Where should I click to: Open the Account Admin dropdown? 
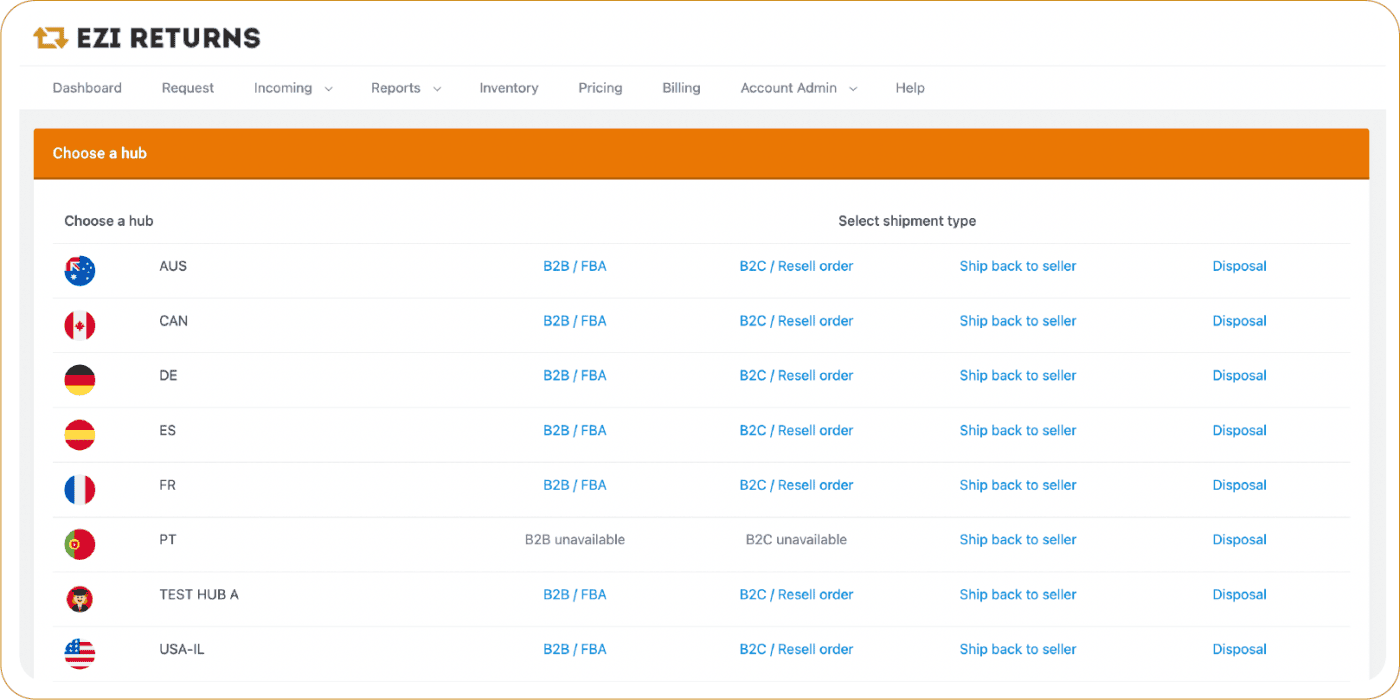point(798,88)
